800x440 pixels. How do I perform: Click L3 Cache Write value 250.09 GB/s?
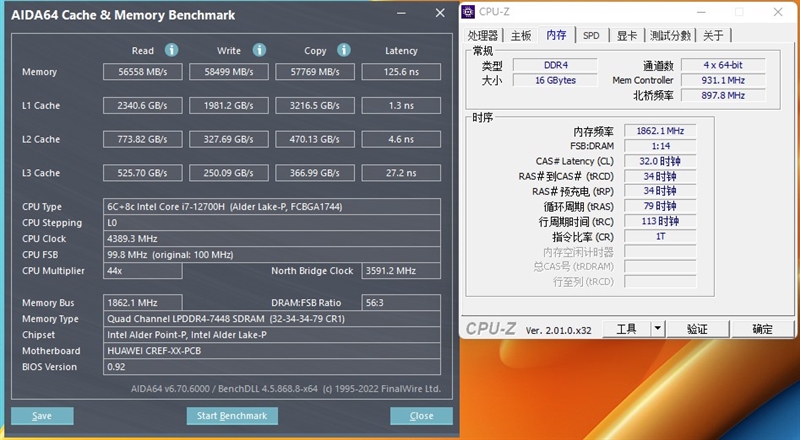(x=229, y=173)
